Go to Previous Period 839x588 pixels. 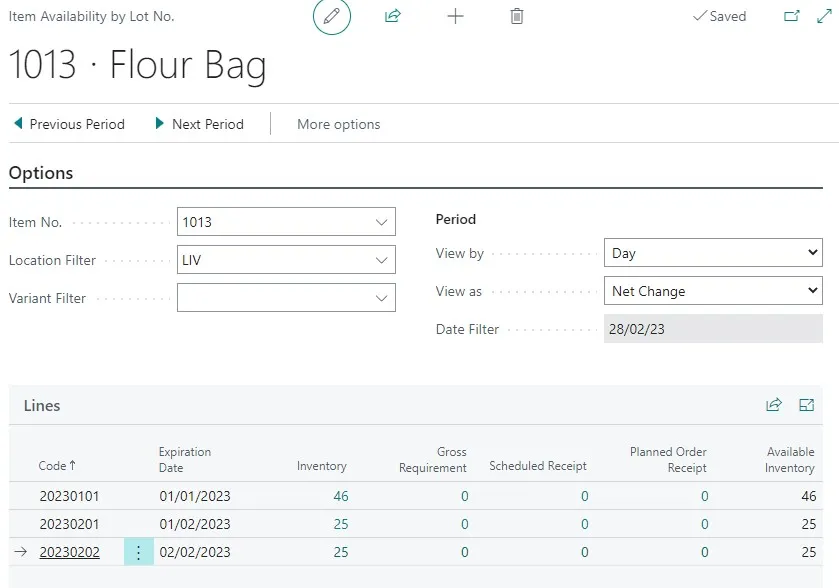tap(69, 124)
